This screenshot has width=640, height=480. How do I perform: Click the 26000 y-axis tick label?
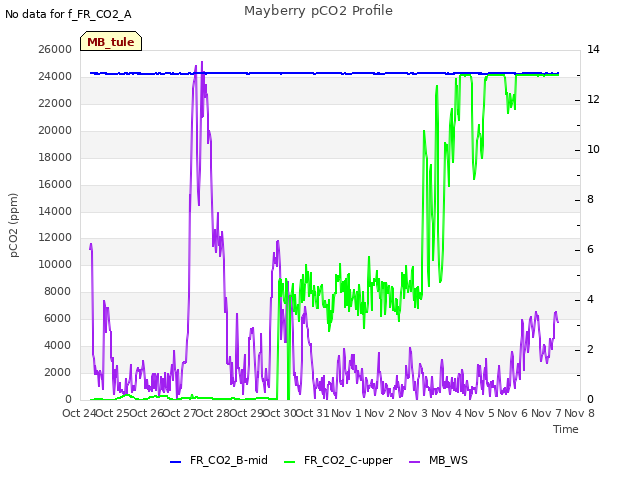coord(55,49)
